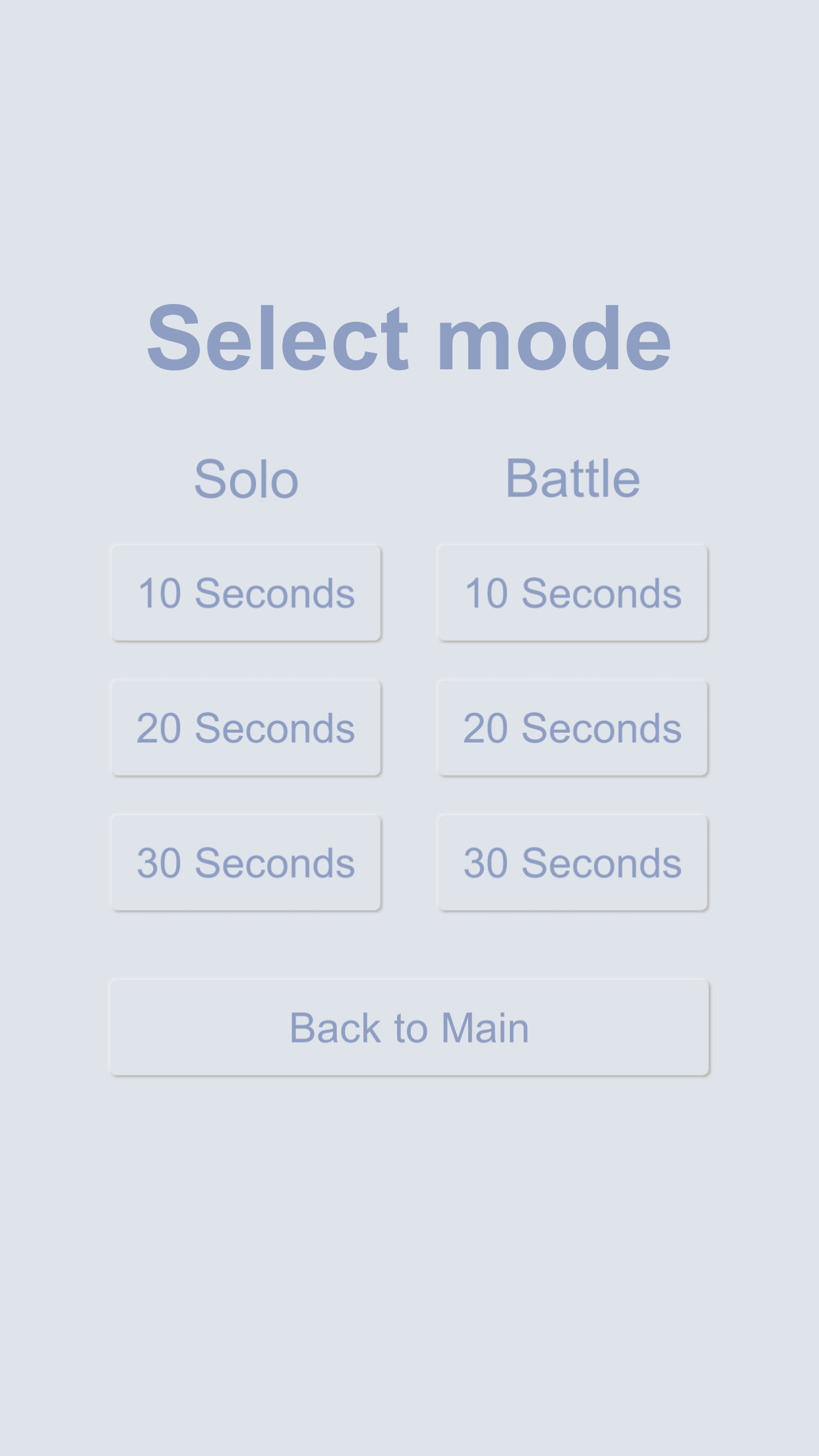Pick the longest Battle game duration
Viewport: 819px width, 1456px height.
pyautogui.click(x=573, y=863)
